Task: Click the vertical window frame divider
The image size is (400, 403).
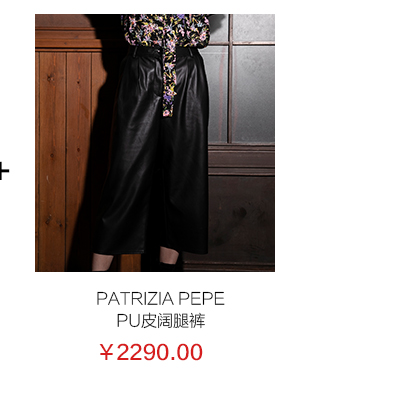Action: [x=230, y=78]
